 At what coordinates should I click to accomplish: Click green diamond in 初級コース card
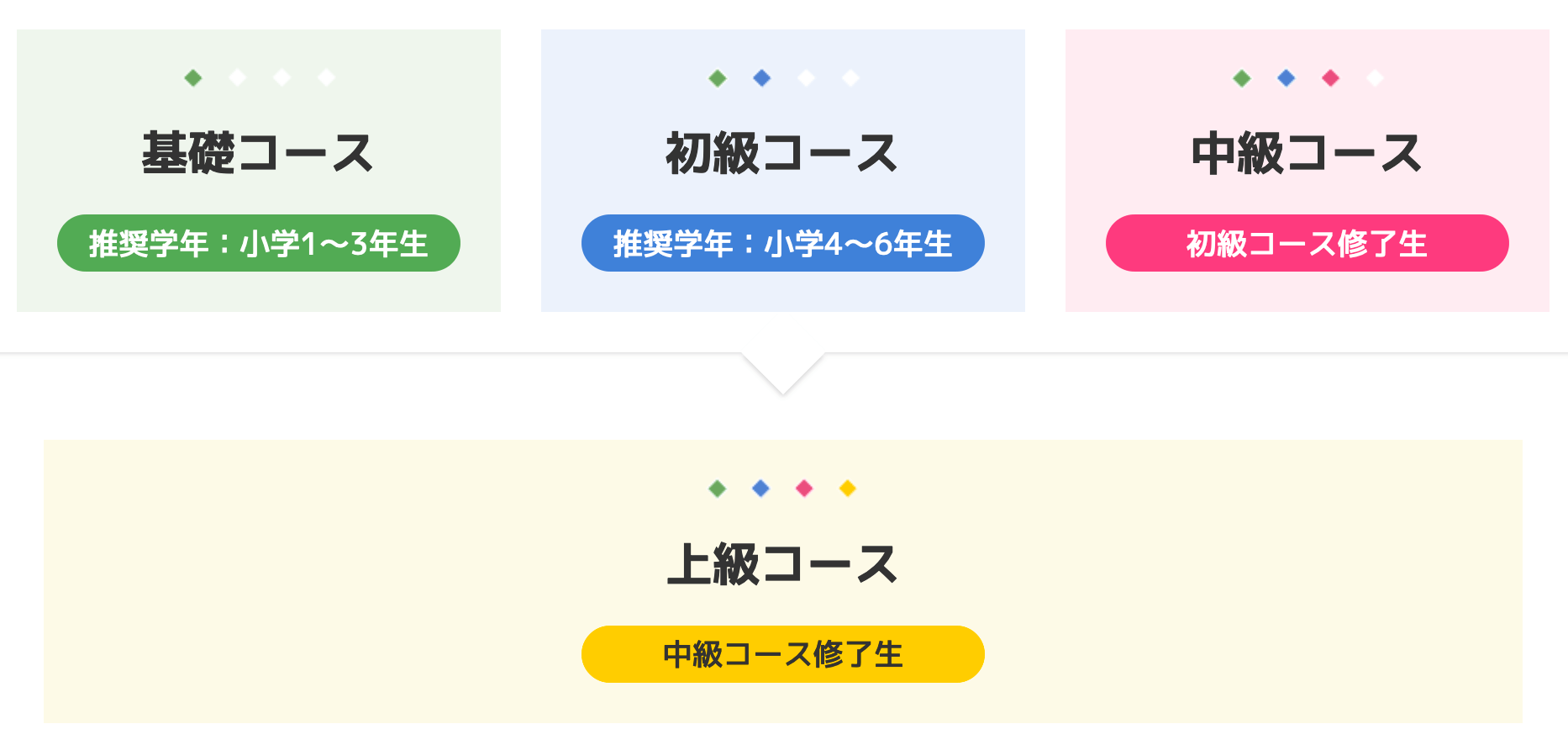click(x=718, y=78)
